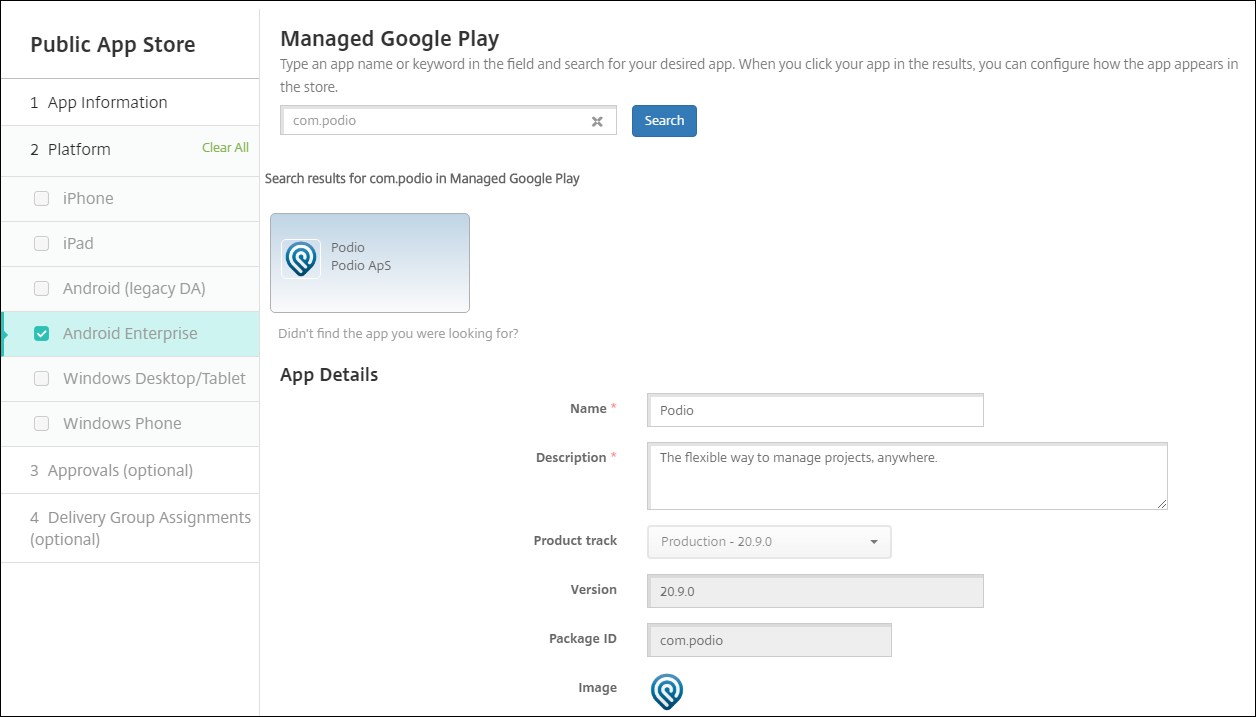Click the Search button

point(664,121)
